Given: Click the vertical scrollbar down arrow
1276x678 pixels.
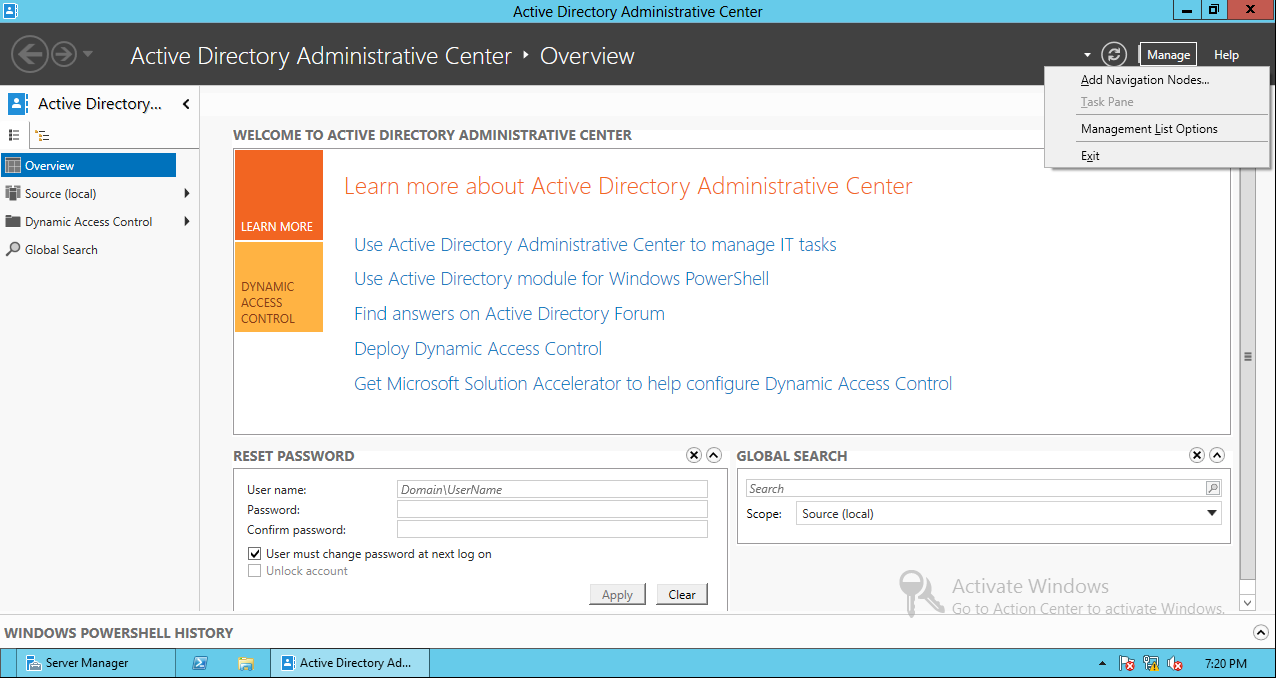Looking at the screenshot, I should (1247, 603).
